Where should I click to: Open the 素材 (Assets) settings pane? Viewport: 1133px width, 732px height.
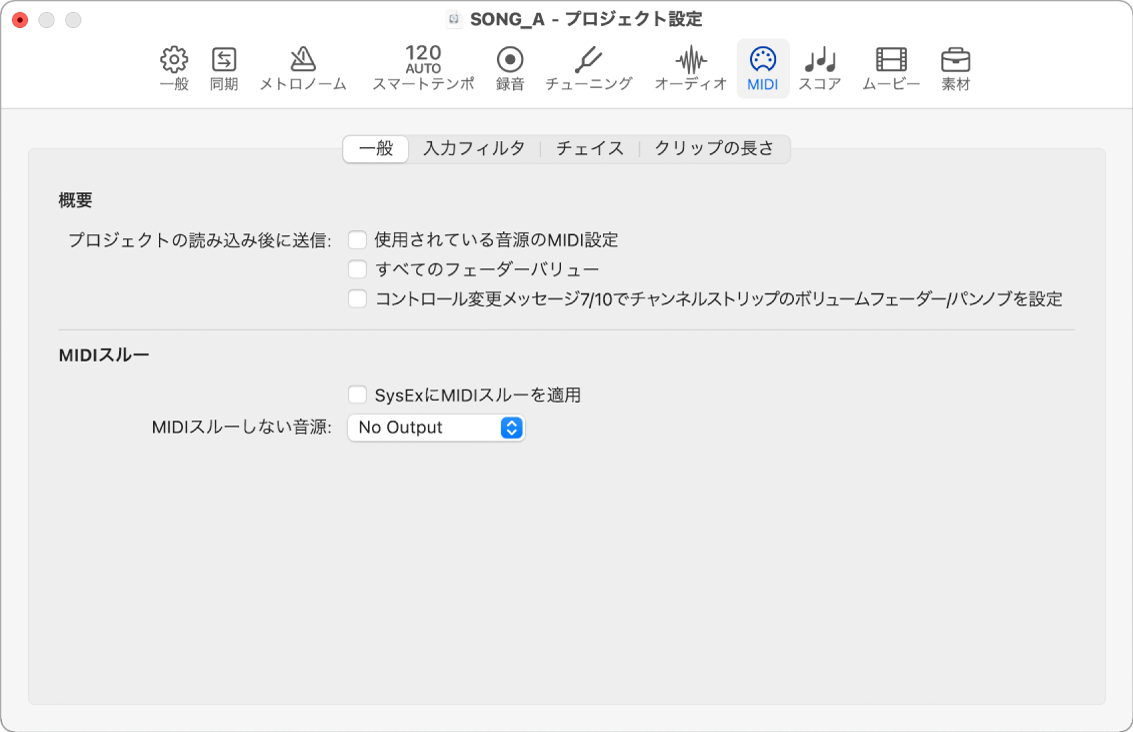point(956,68)
